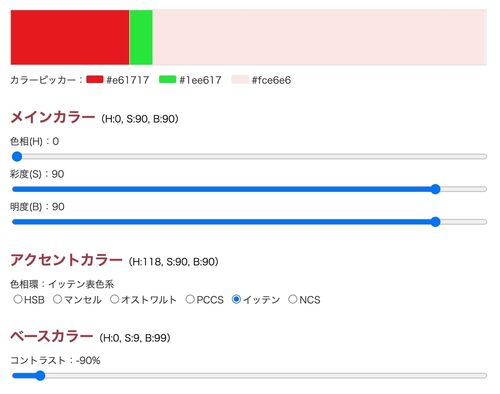This screenshot has height=394, width=500.
Task: Click the red #e61717 color picker swatch
Action: (x=95, y=79)
